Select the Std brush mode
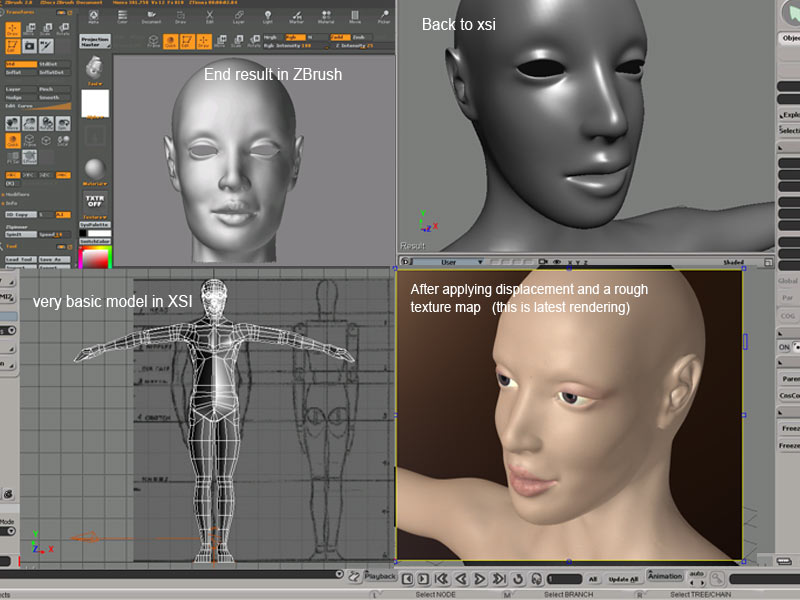This screenshot has width=800, height=600. [x=21, y=64]
